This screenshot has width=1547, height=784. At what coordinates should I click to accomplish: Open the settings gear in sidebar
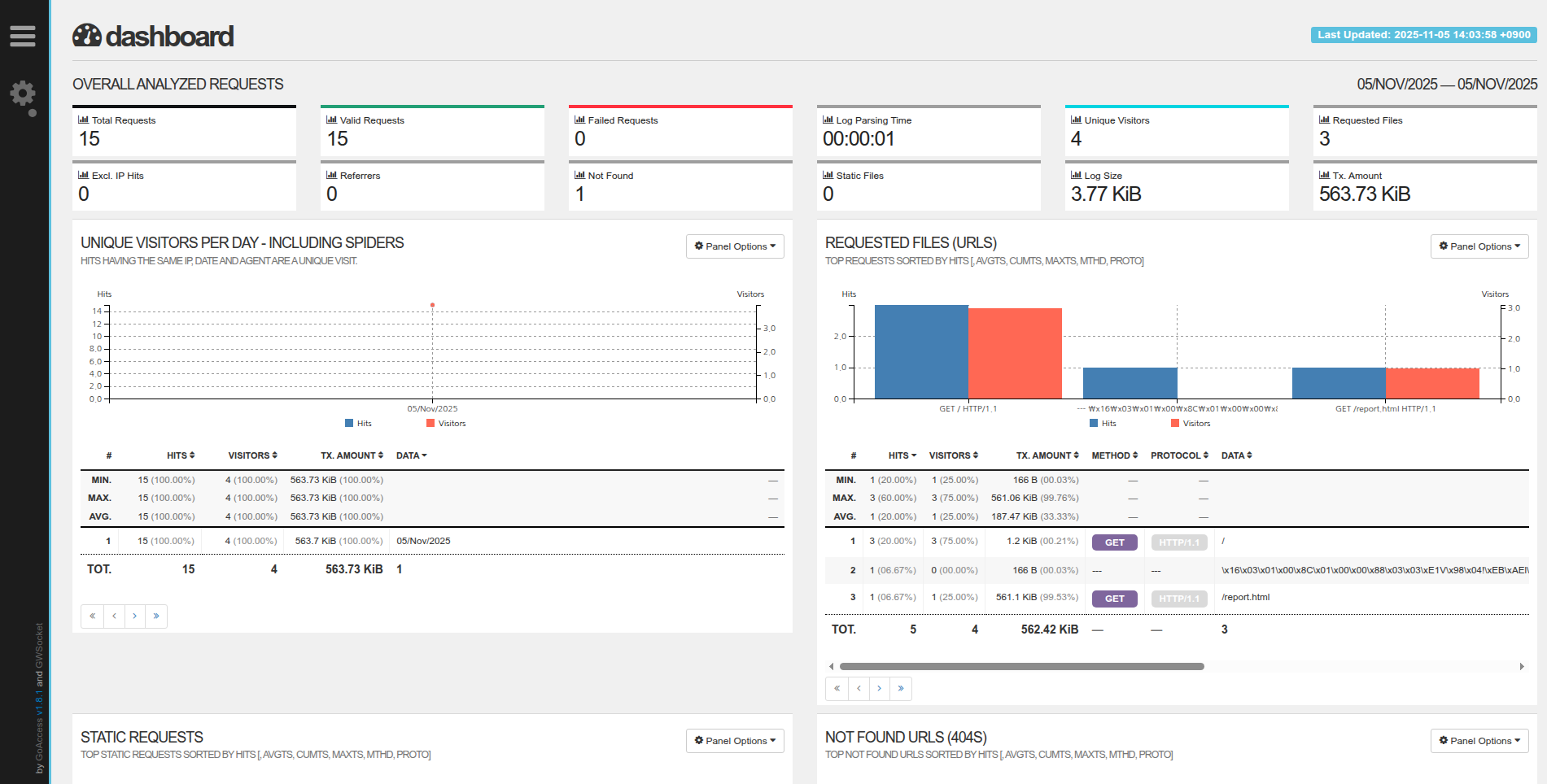[x=23, y=94]
